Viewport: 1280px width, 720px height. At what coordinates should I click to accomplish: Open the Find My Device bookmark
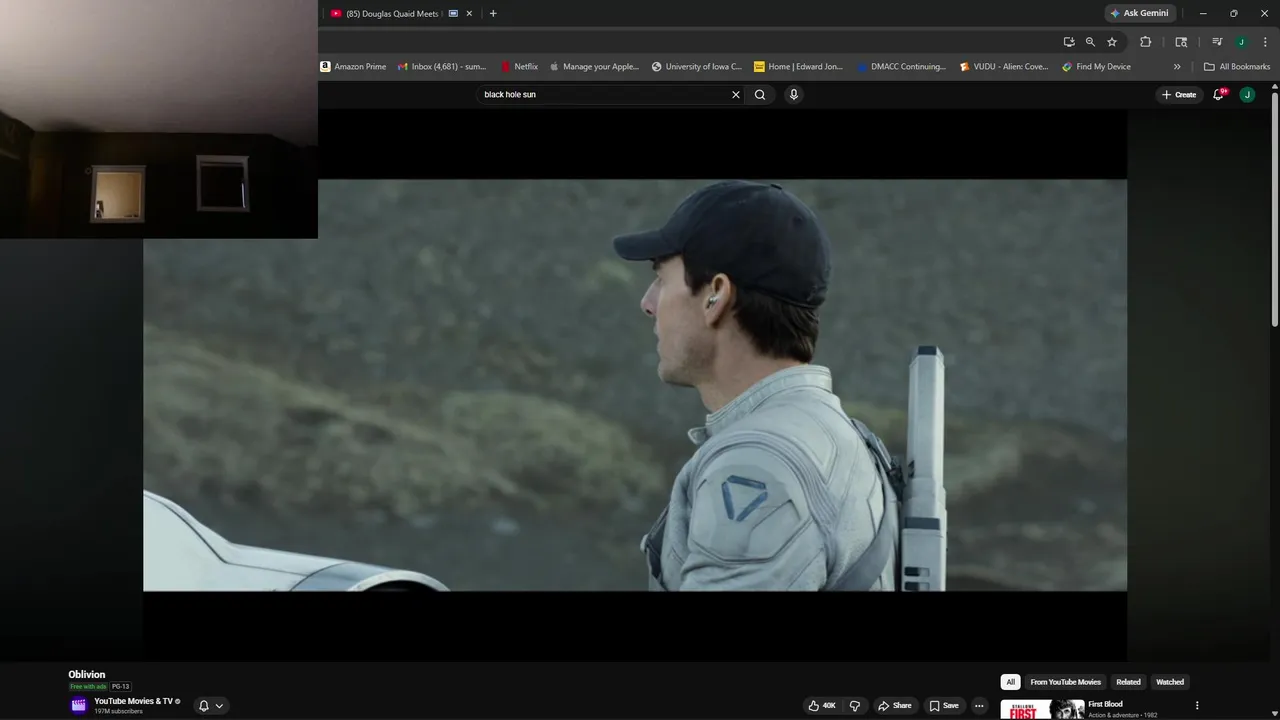(1097, 67)
